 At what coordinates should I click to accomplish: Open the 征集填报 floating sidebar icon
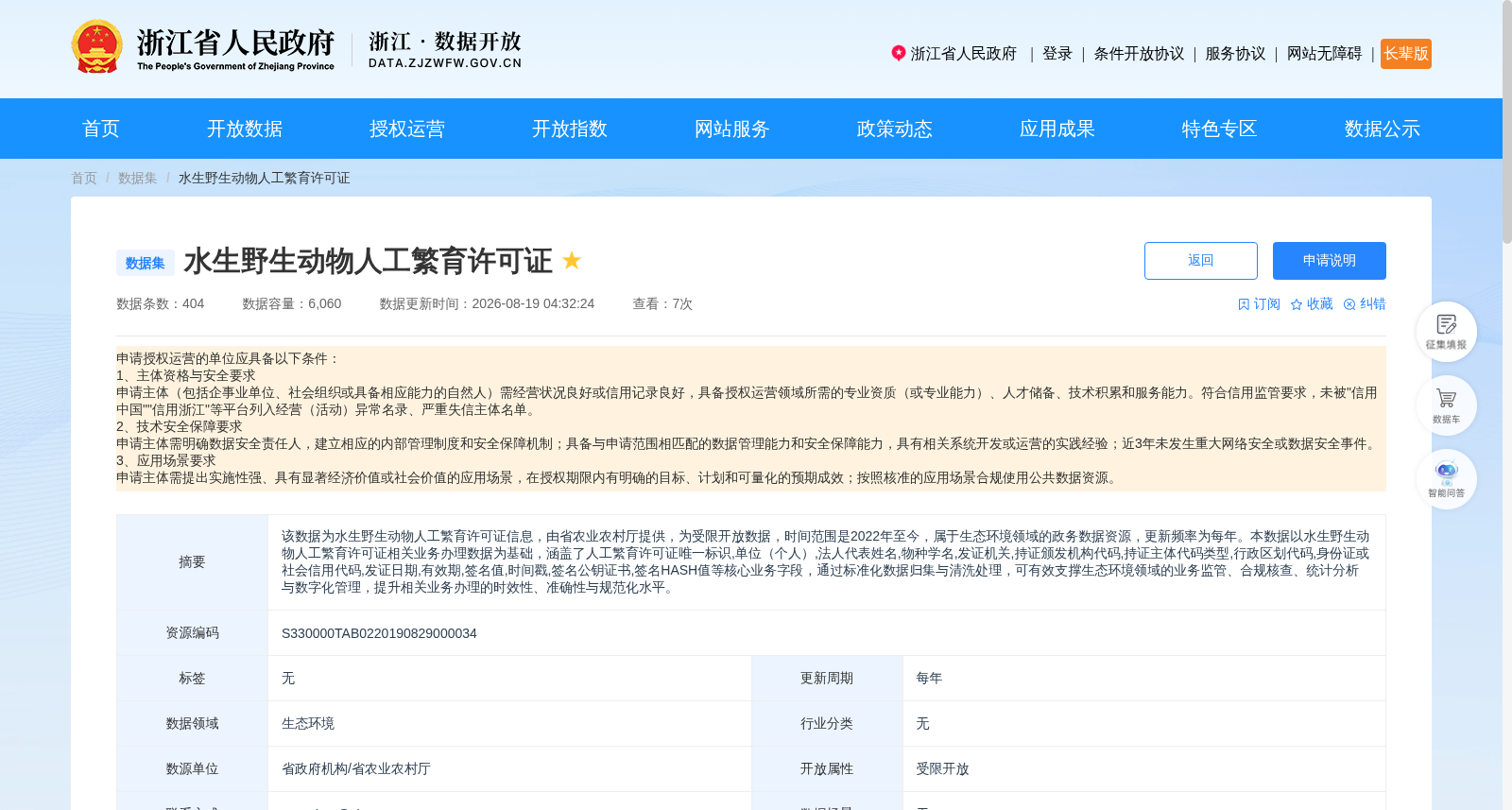[x=1446, y=332]
